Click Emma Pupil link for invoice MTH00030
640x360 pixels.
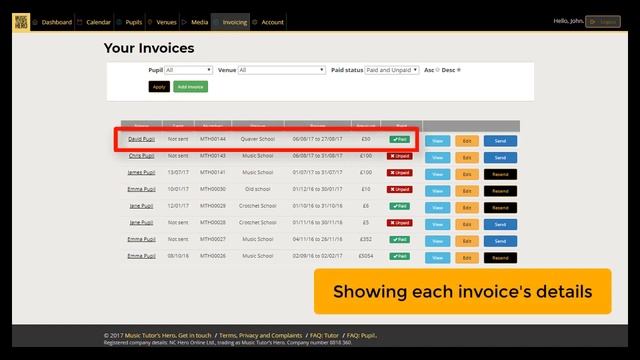(x=141, y=189)
